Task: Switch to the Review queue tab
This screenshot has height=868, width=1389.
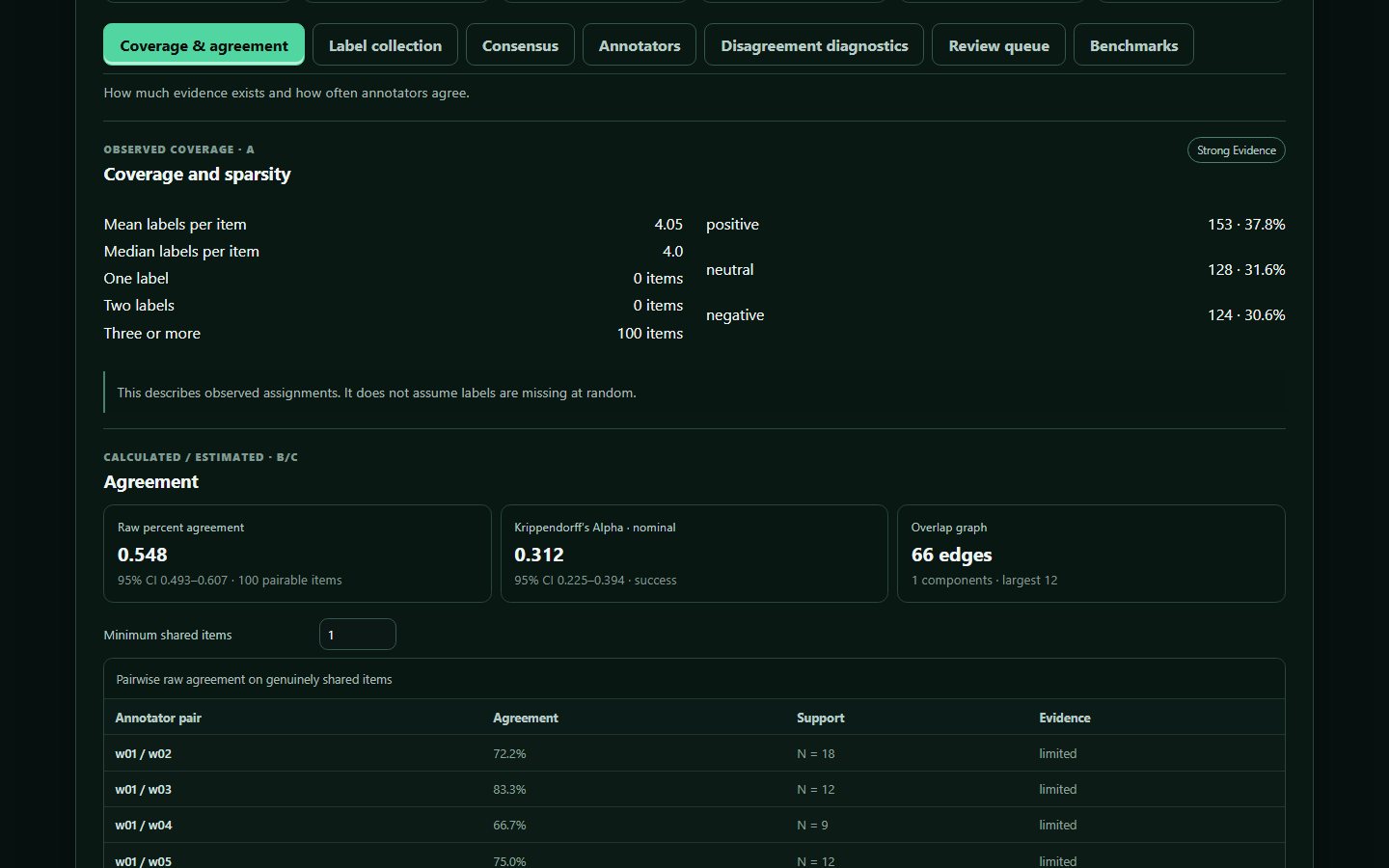Action: click(x=998, y=45)
